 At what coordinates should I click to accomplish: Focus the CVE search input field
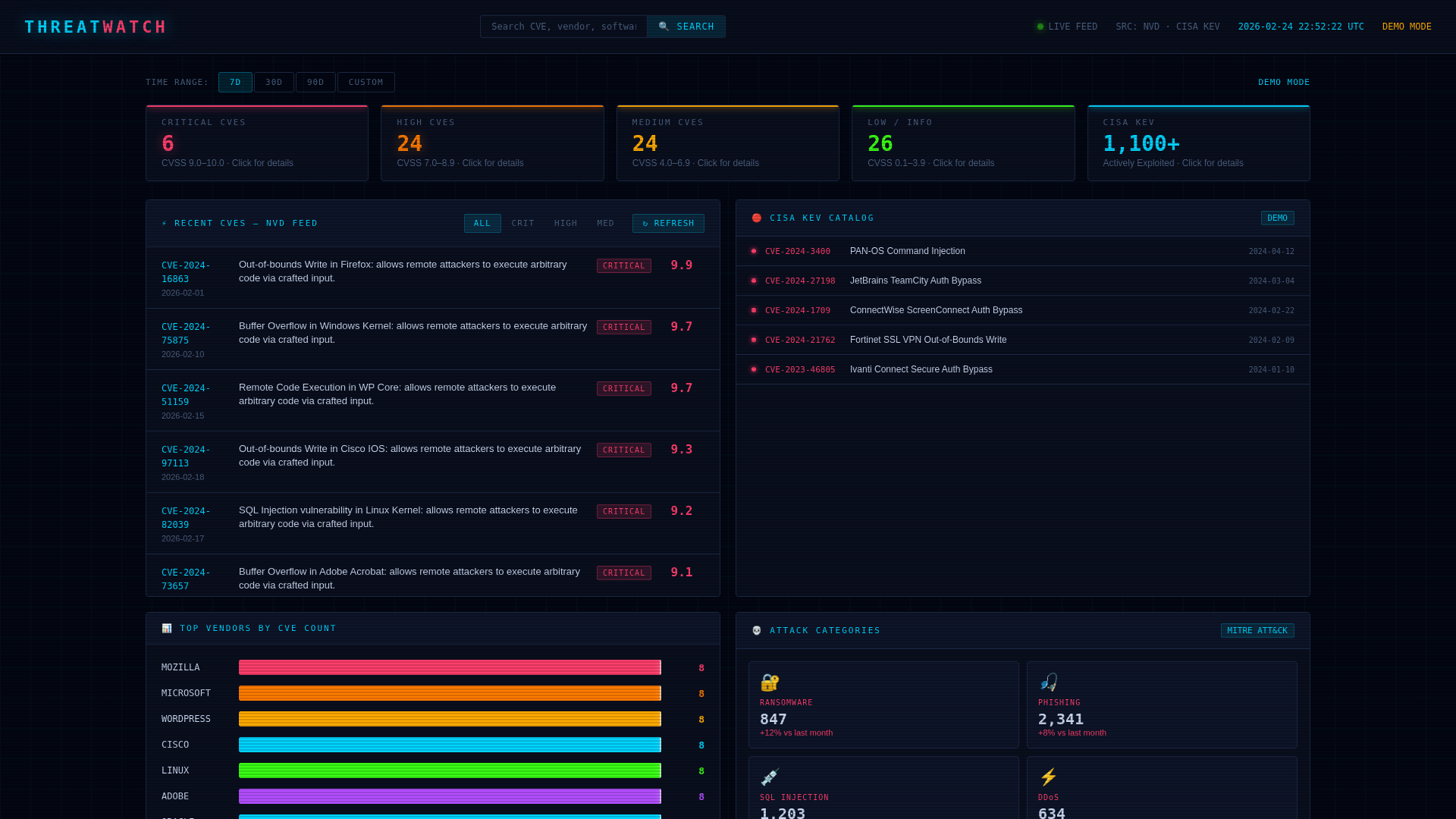tap(563, 27)
